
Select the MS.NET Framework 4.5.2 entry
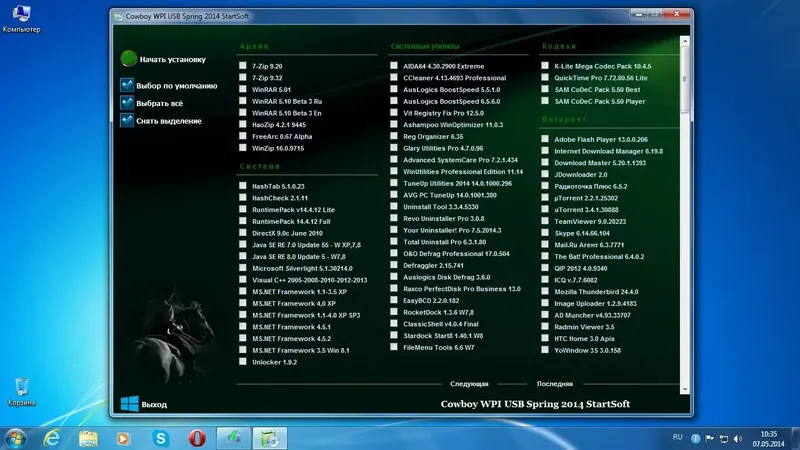pyautogui.click(x=291, y=339)
